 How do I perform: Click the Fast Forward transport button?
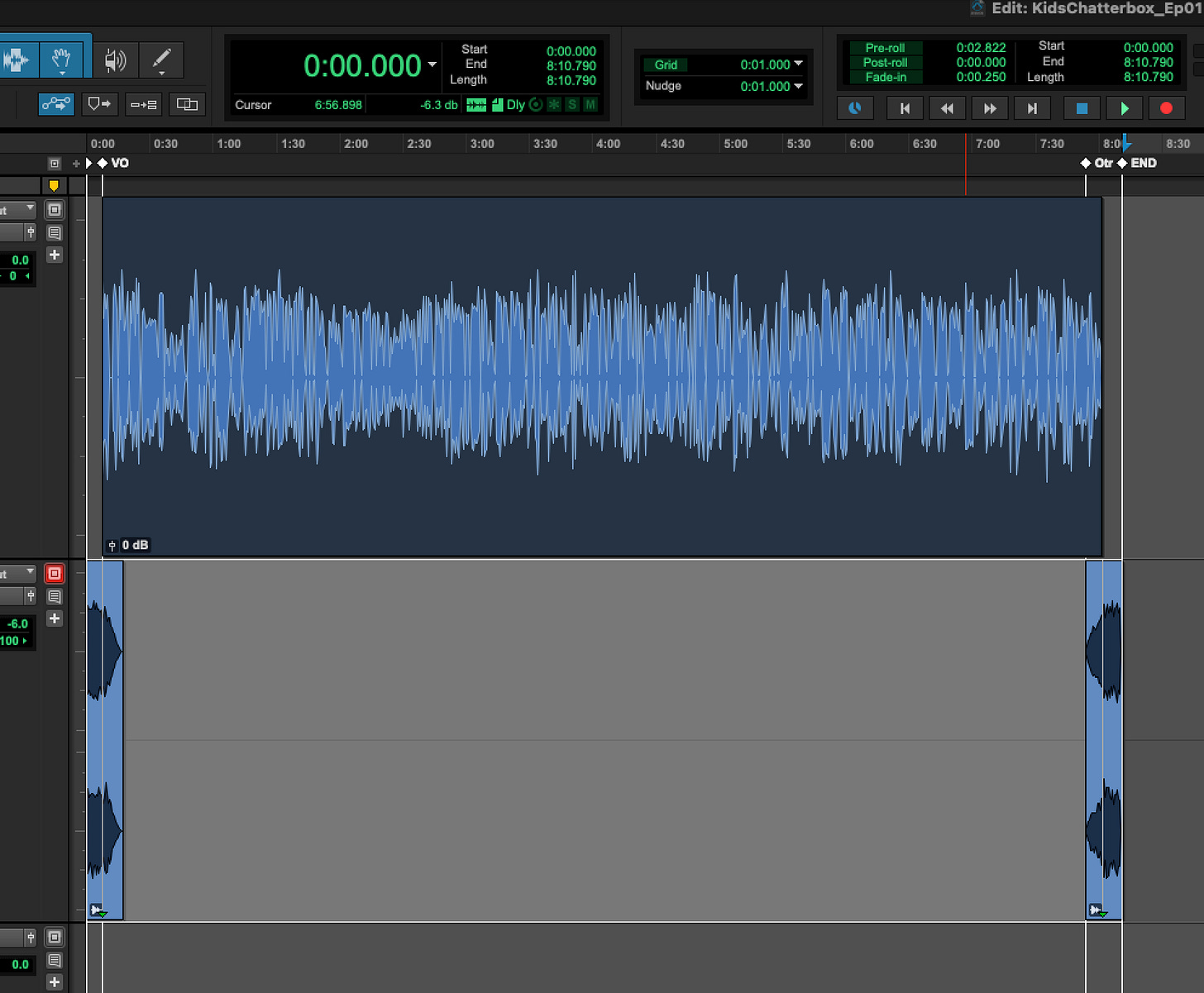[990, 107]
